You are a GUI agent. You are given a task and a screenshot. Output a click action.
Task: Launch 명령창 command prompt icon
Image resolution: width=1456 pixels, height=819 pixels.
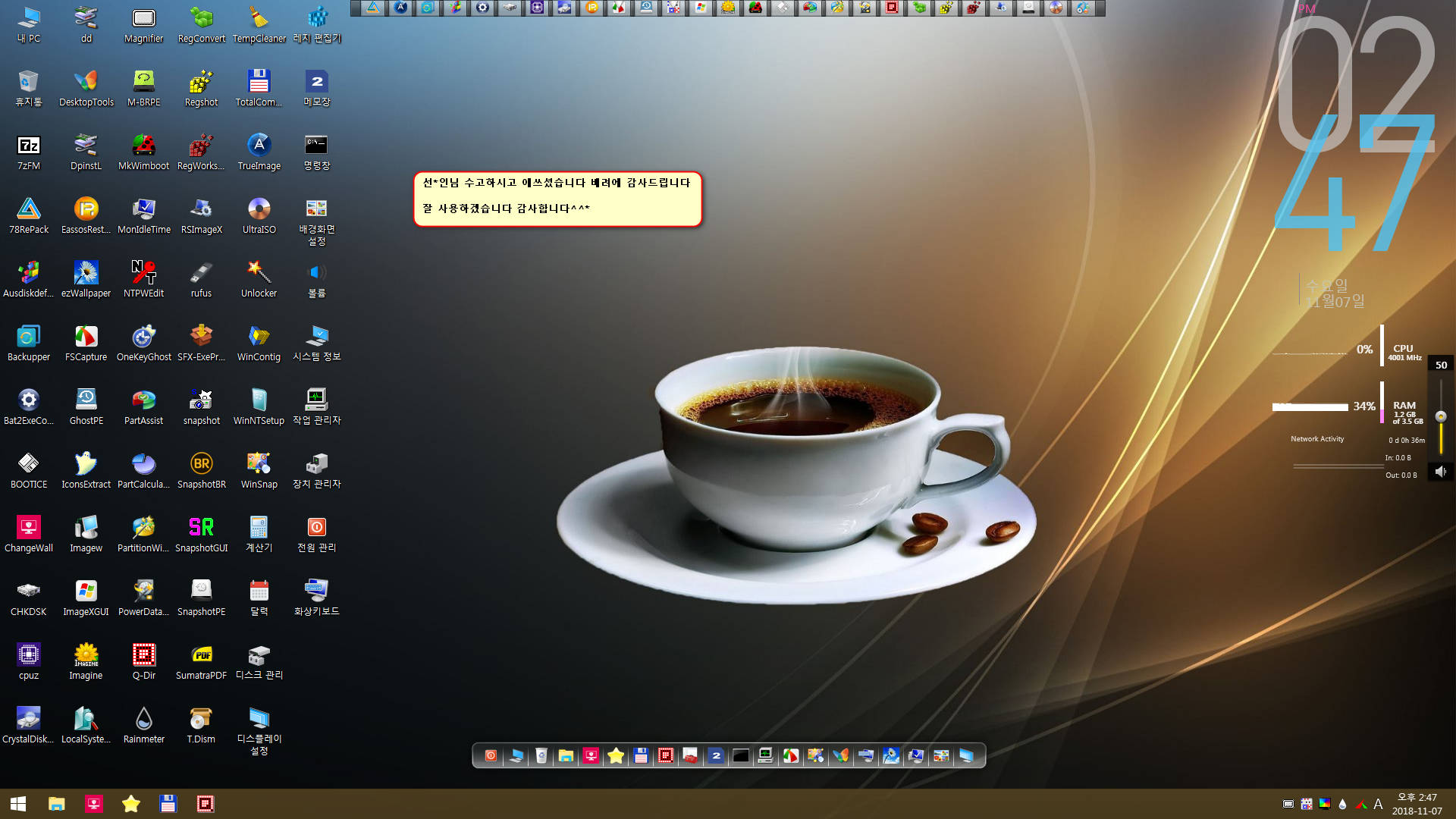(317, 151)
